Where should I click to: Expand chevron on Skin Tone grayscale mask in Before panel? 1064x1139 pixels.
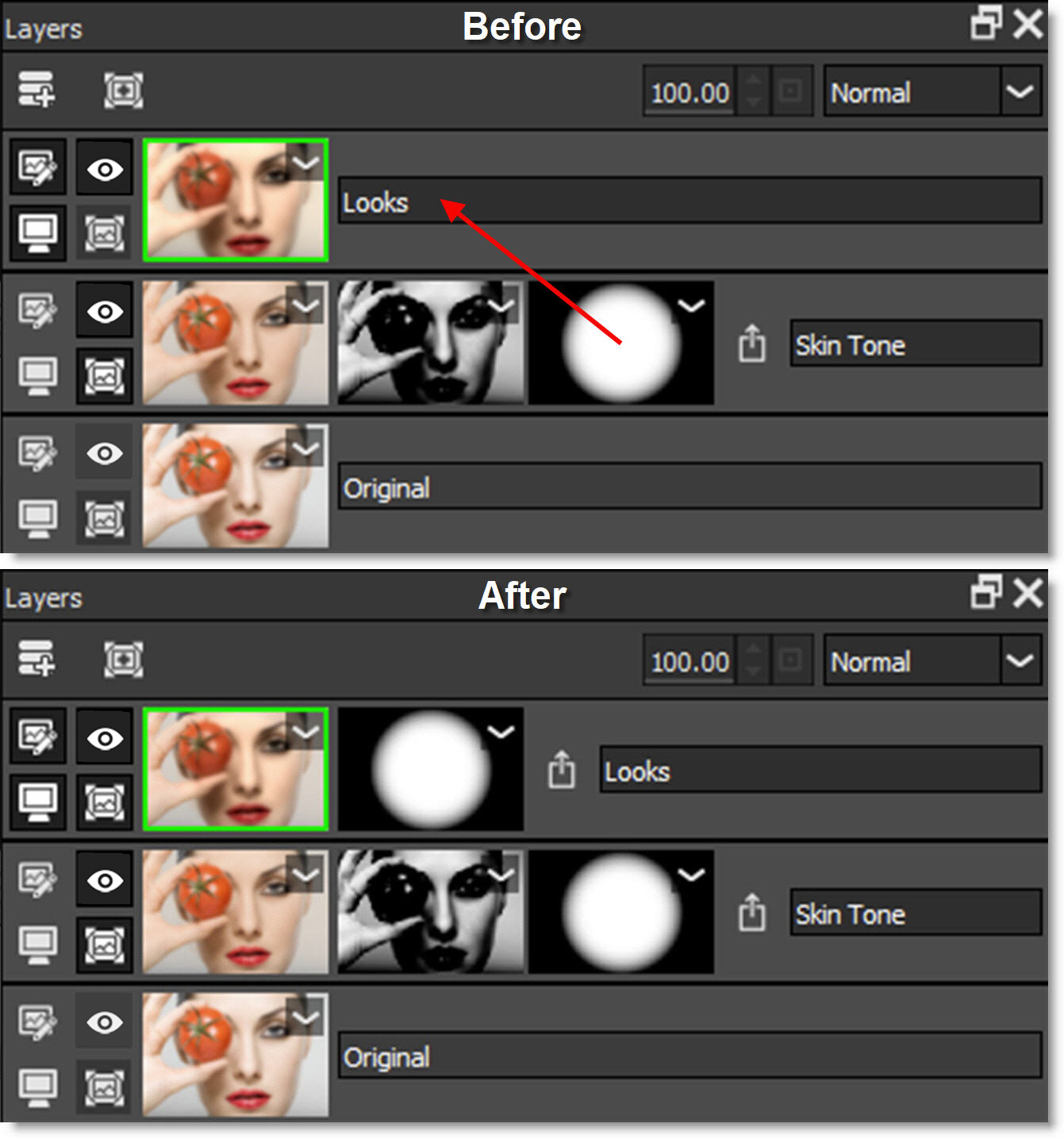501,306
